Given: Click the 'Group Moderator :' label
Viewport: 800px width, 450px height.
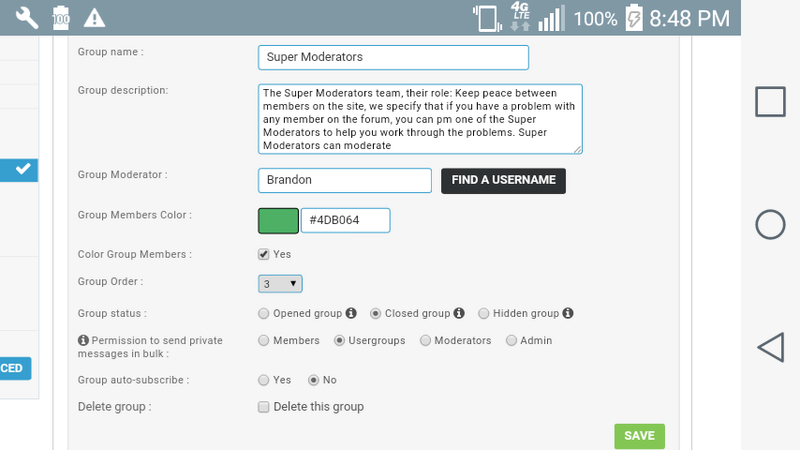Looking at the screenshot, I should (x=122, y=174).
